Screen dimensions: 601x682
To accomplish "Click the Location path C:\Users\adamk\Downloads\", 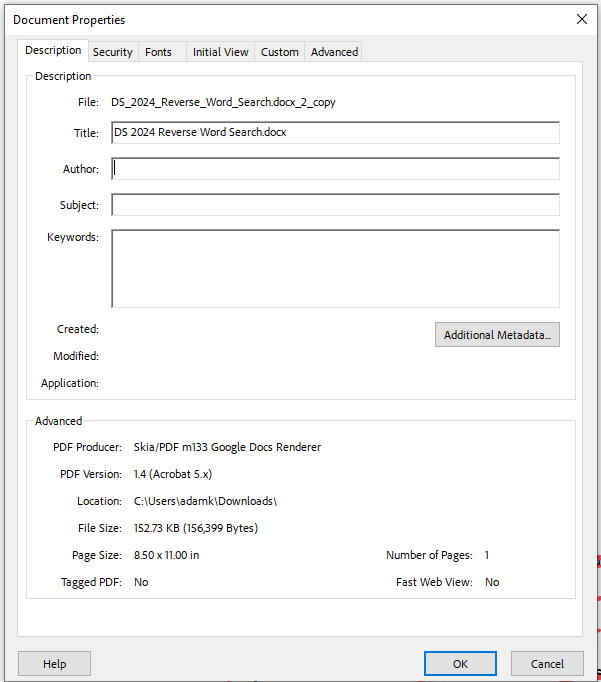I will coord(205,501).
